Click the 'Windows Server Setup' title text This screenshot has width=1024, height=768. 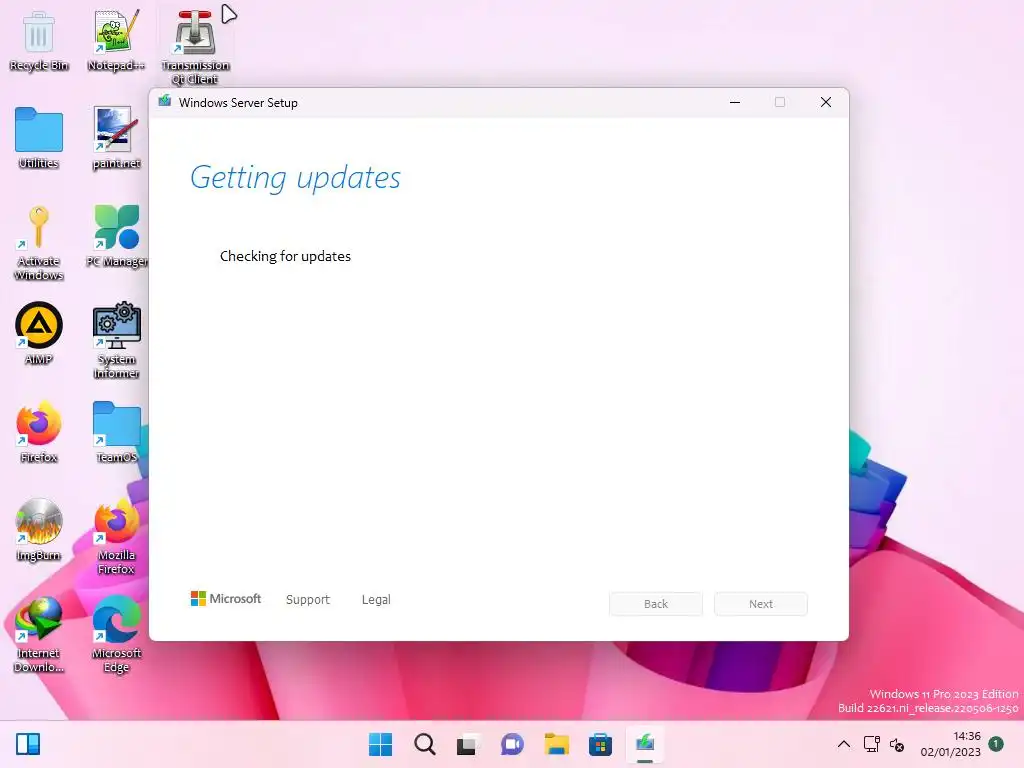tap(238, 103)
